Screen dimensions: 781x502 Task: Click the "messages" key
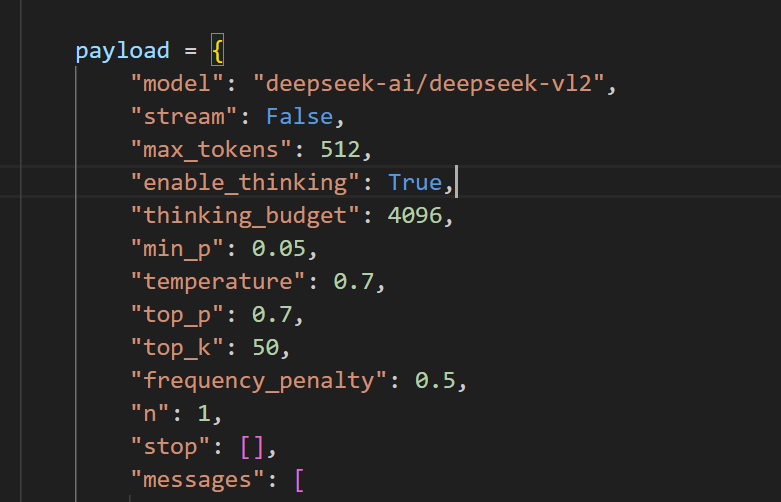click(198, 480)
